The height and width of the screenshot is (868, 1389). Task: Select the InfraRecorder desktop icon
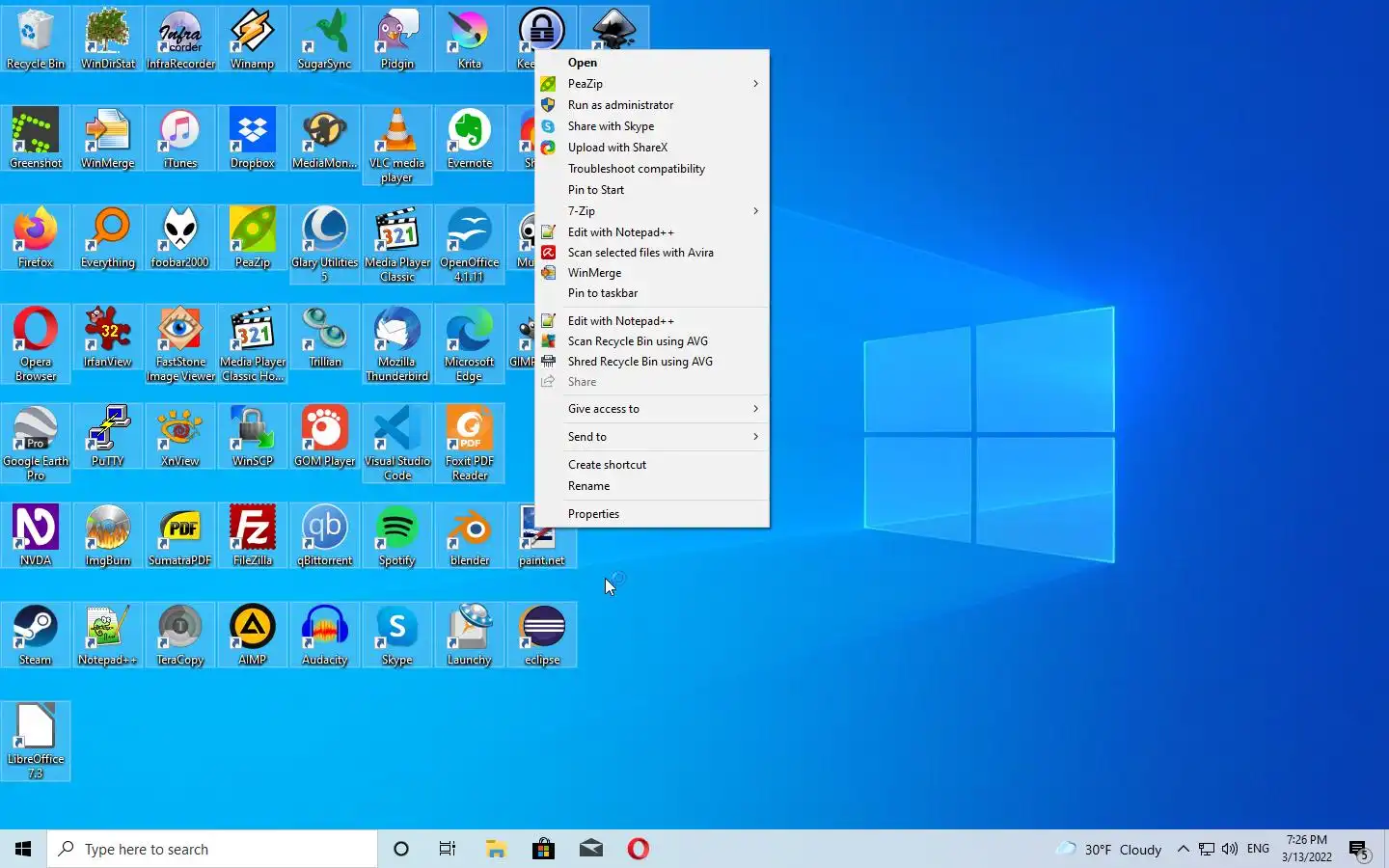click(180, 40)
